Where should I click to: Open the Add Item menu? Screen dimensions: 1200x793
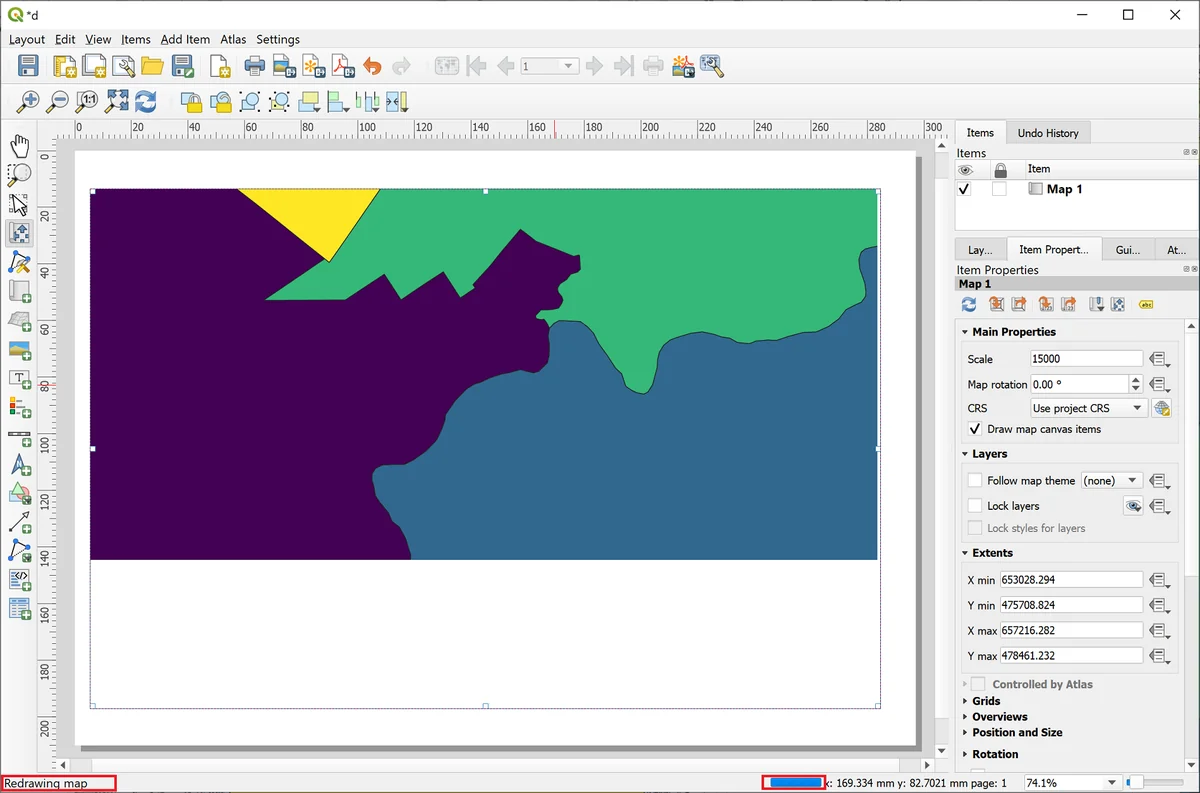pos(185,40)
